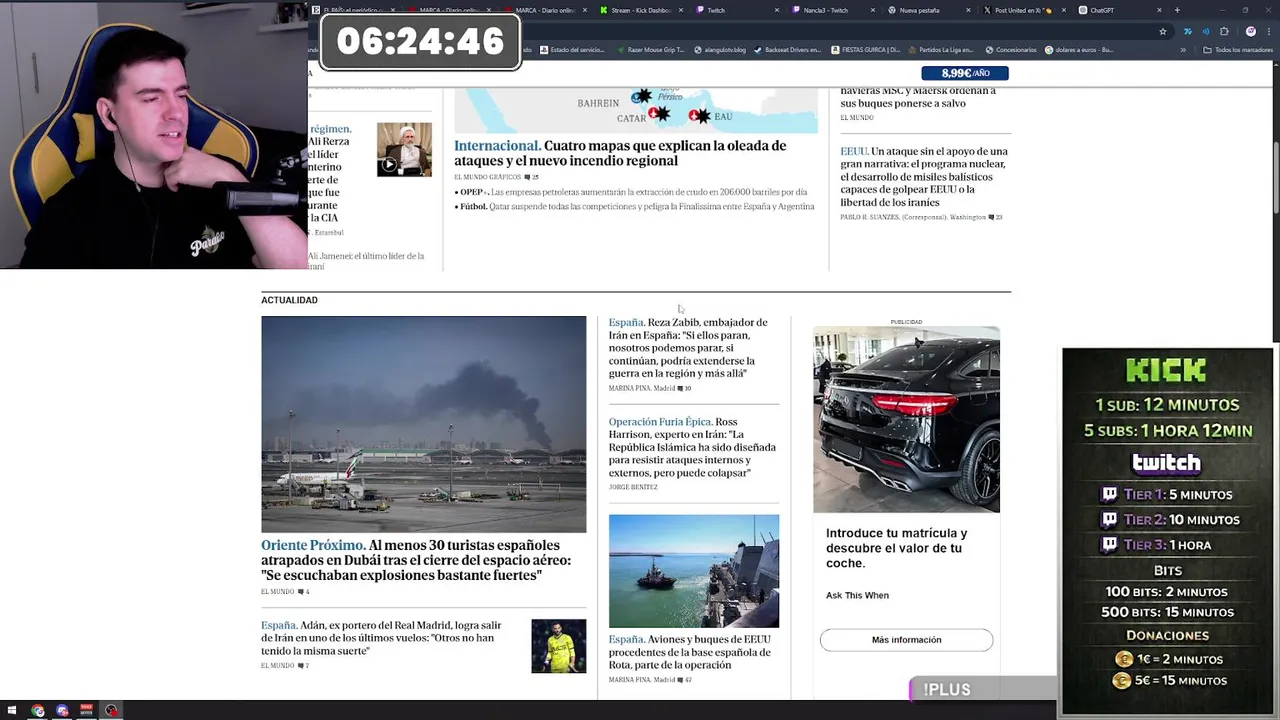The image size is (1280, 720).
Task: Show hidden bookmarks with the double chevron
Action: click(1183, 50)
